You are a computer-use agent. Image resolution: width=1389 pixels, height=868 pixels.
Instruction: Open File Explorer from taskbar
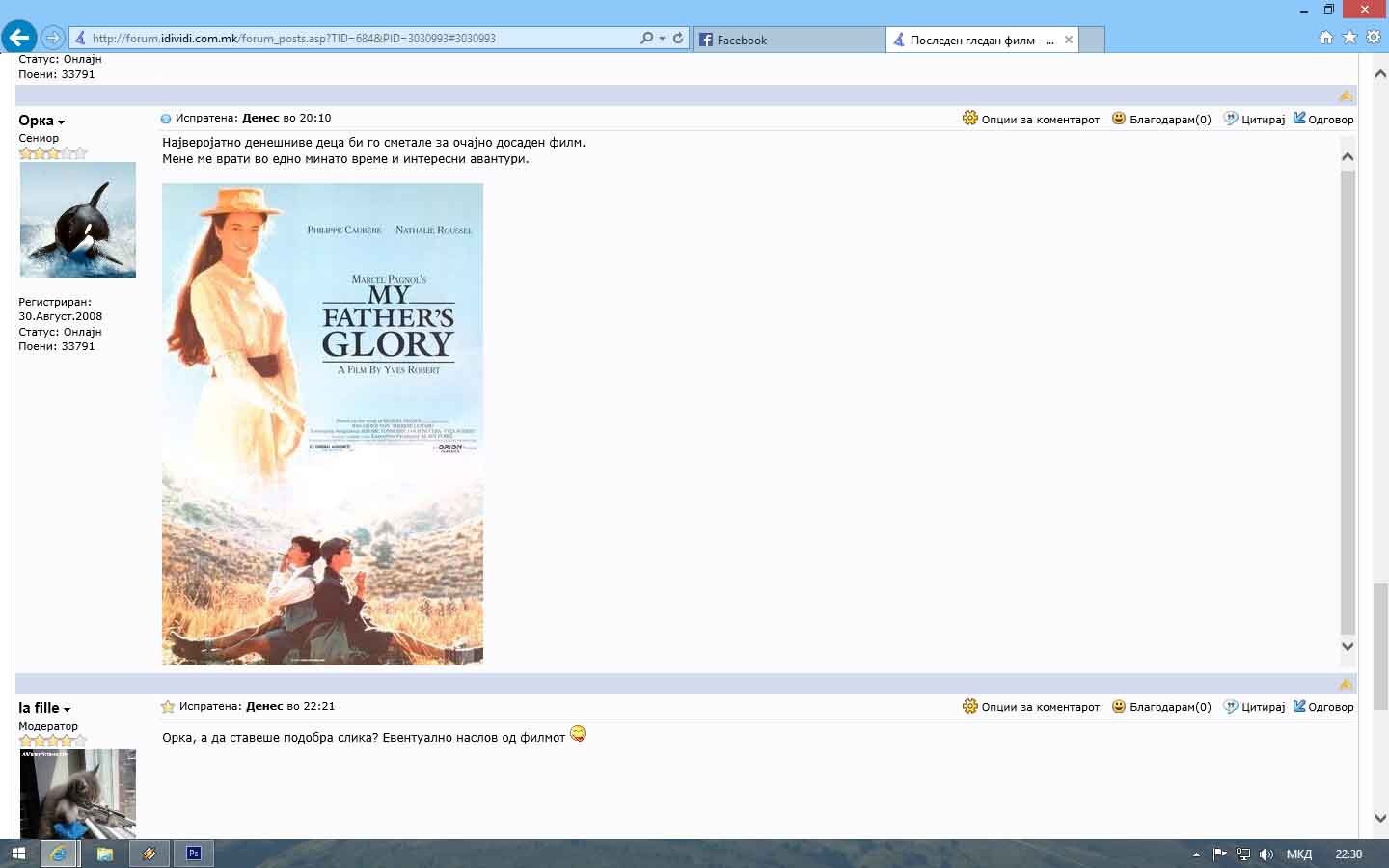tap(105, 854)
